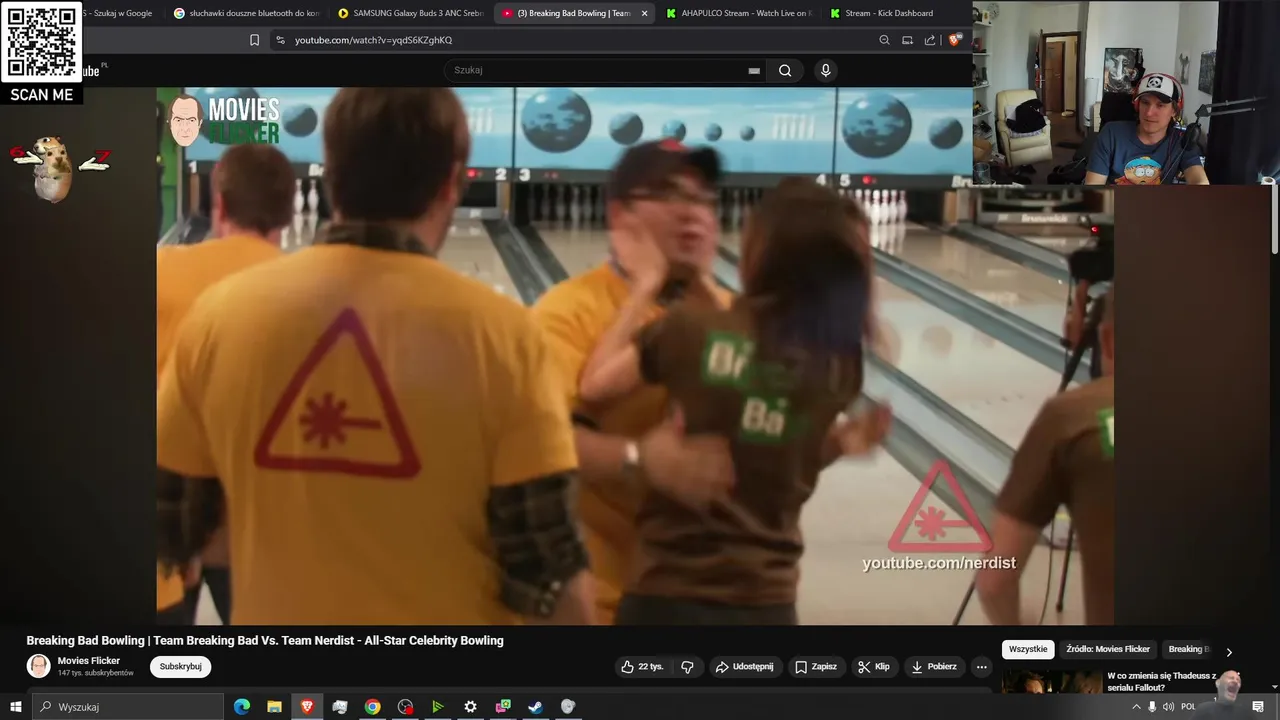This screenshot has width=1280, height=720.
Task: Launch Microsoft Edge from taskbar
Action: (242, 707)
